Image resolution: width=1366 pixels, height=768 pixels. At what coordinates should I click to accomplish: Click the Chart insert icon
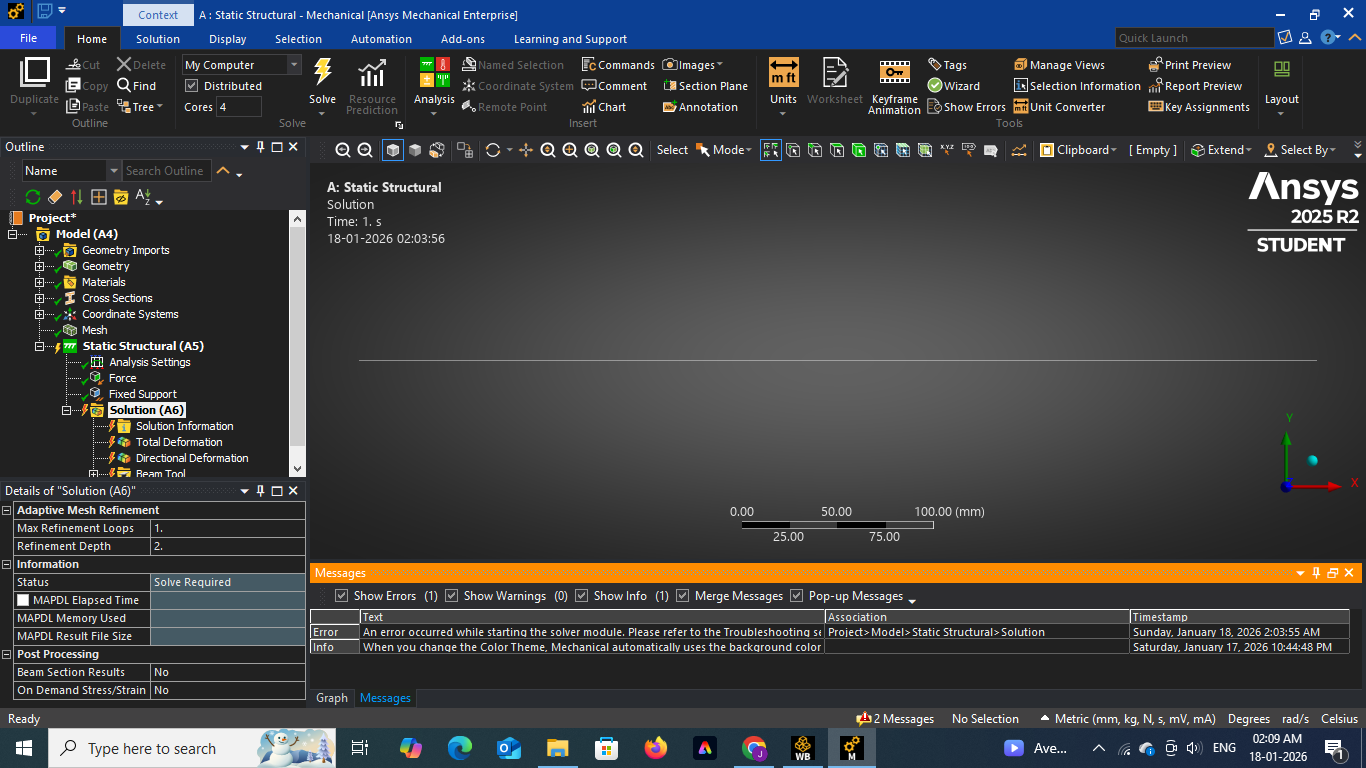[604, 107]
